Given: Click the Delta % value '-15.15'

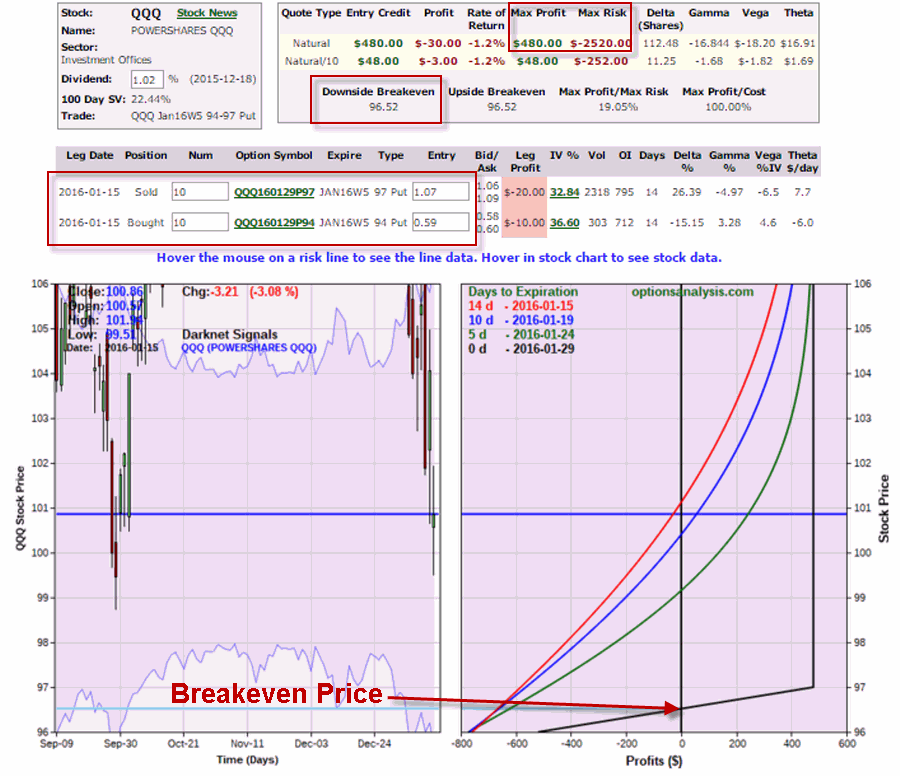Looking at the screenshot, I should point(686,223).
